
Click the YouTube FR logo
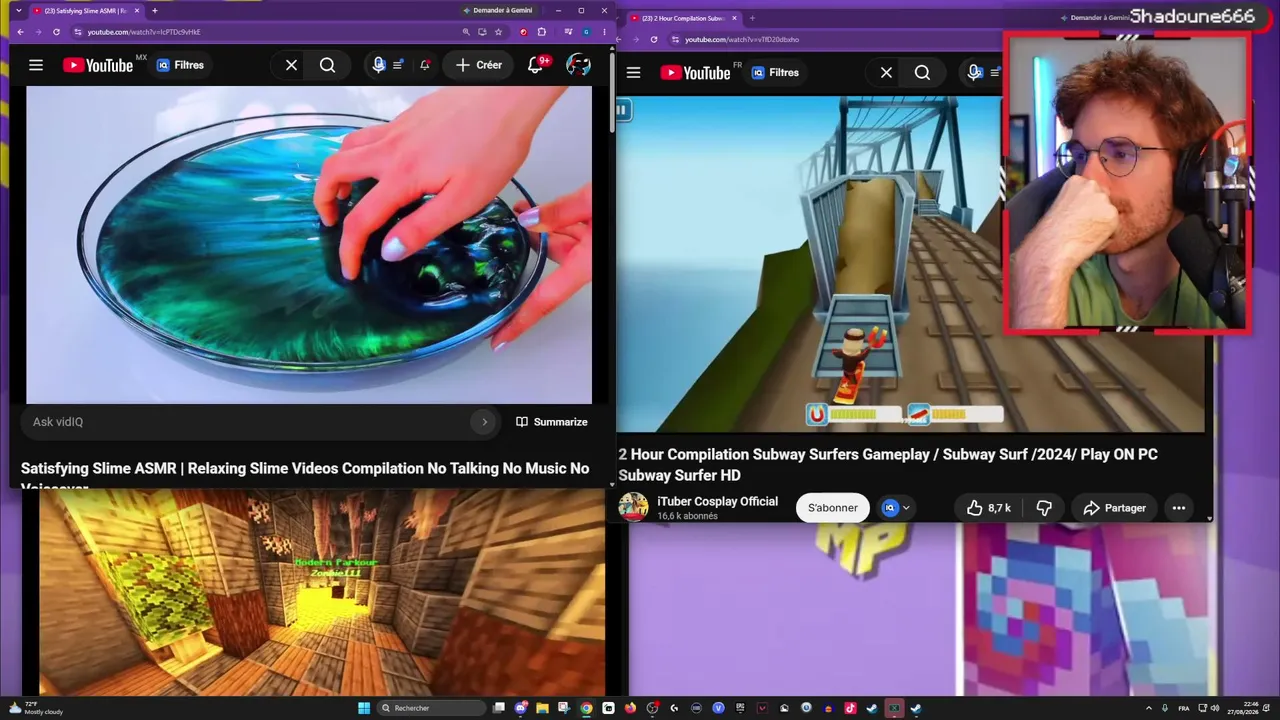(x=696, y=73)
